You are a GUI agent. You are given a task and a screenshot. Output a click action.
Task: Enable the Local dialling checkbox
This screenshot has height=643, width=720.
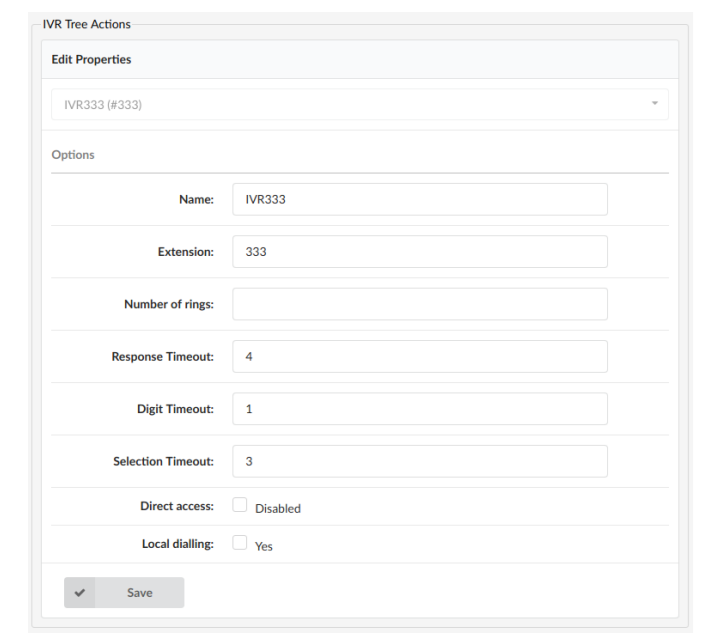[240, 543]
